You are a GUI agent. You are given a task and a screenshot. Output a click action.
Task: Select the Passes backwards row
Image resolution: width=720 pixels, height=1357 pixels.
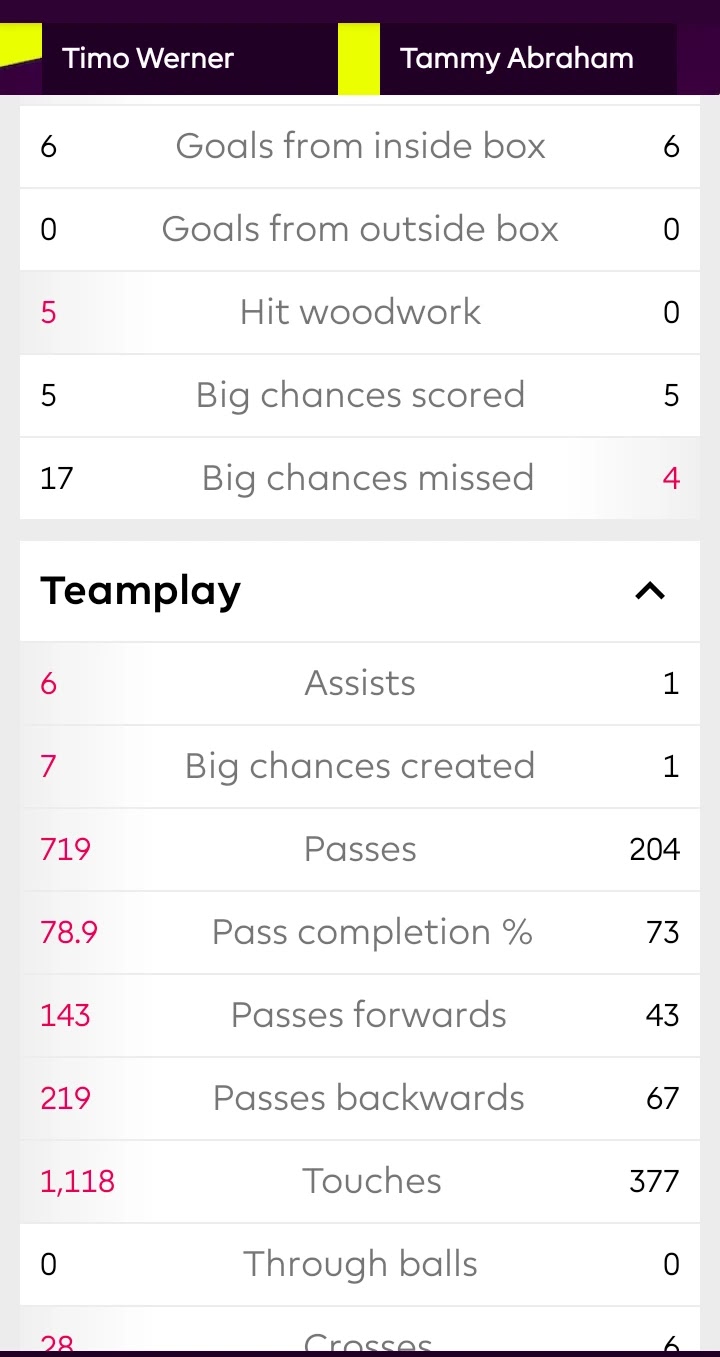point(360,1099)
